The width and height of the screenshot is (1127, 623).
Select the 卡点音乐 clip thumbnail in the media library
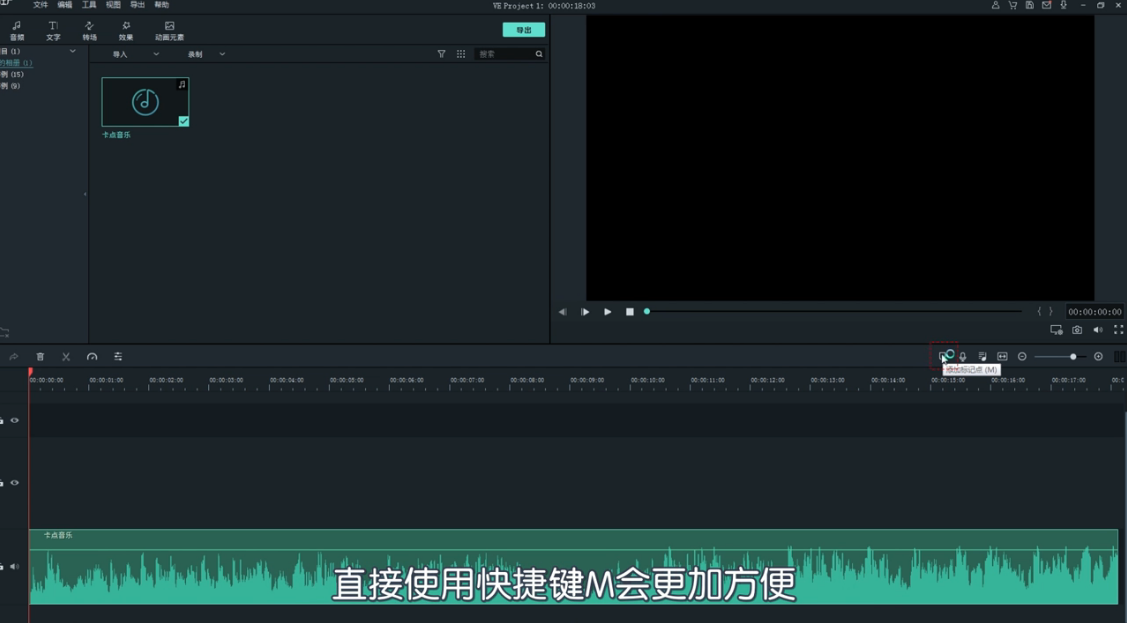[x=144, y=100]
